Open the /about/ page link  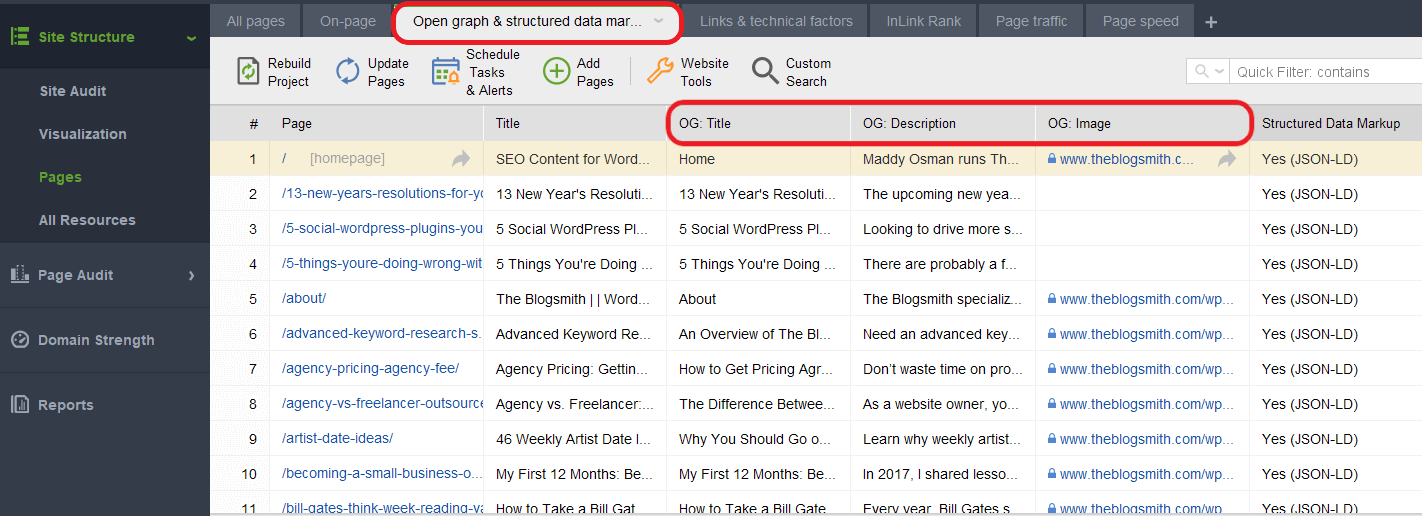304,299
